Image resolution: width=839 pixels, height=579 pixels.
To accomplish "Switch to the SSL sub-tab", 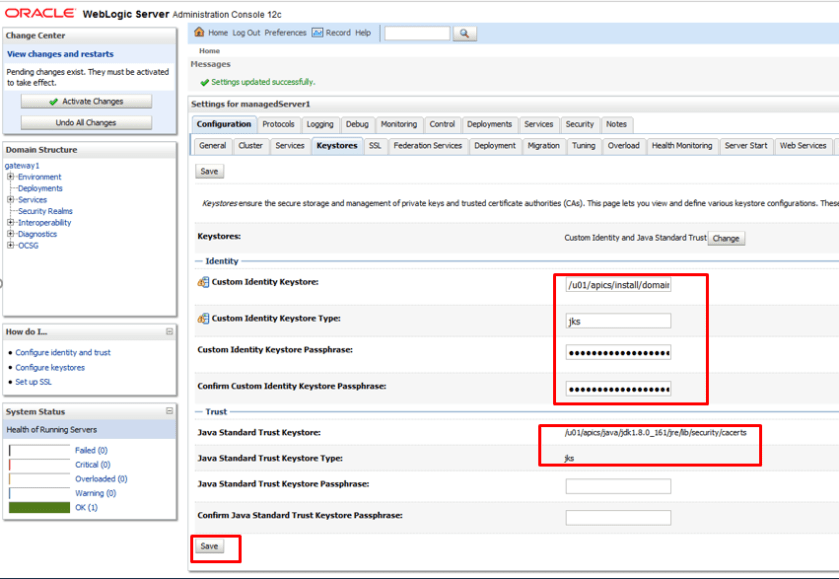I will coord(374,146).
